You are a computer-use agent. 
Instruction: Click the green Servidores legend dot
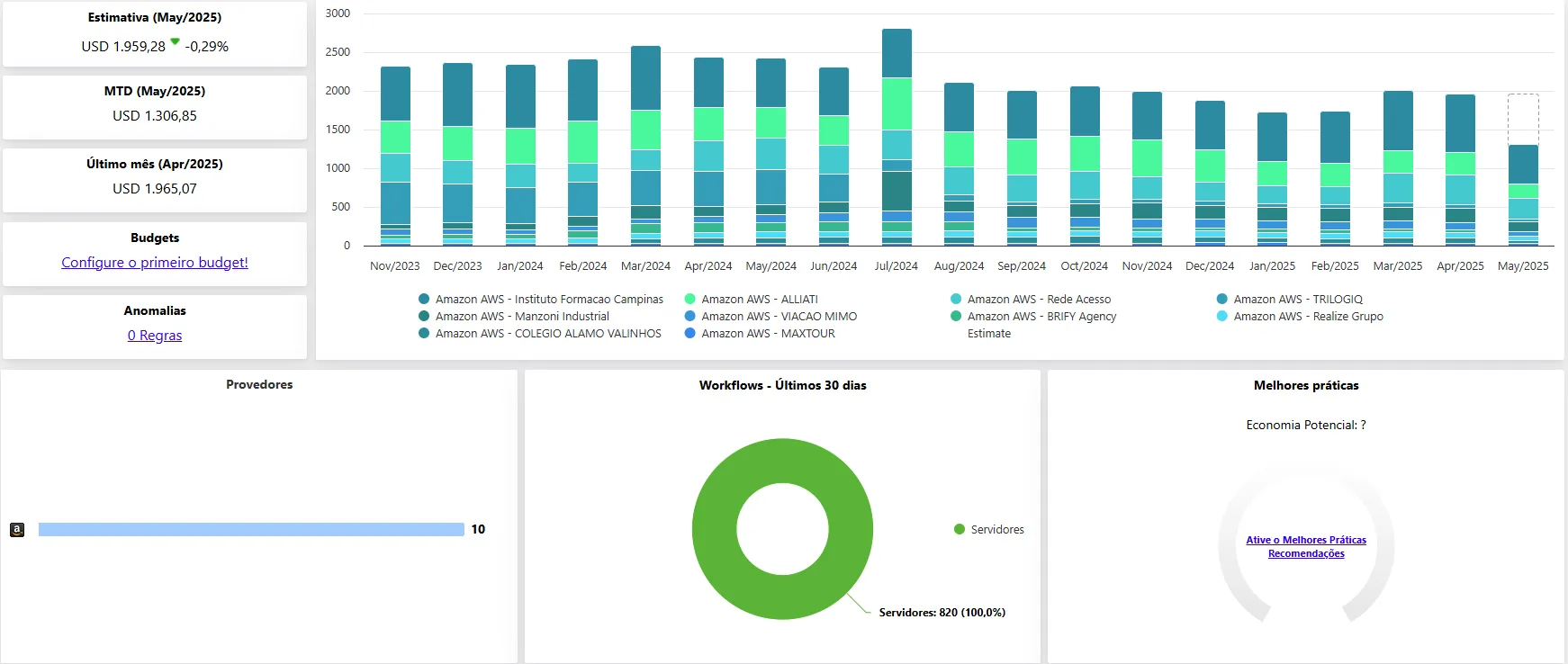(x=960, y=529)
